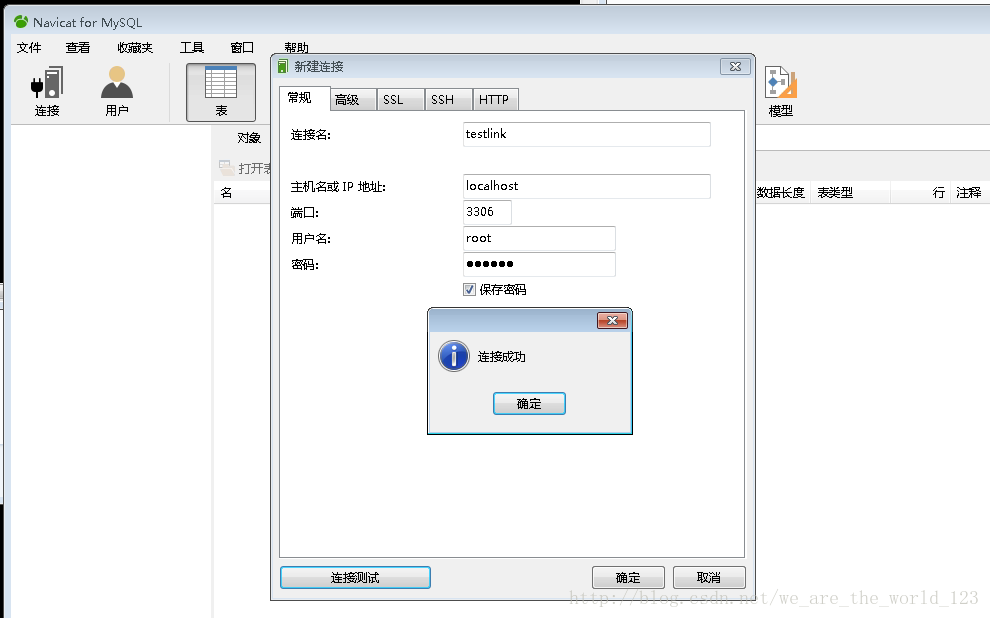Viewport: 990px width, 618px height.
Task: Click 确定 at the bottom of 新建连接 dialog
Action: pyautogui.click(x=628, y=578)
